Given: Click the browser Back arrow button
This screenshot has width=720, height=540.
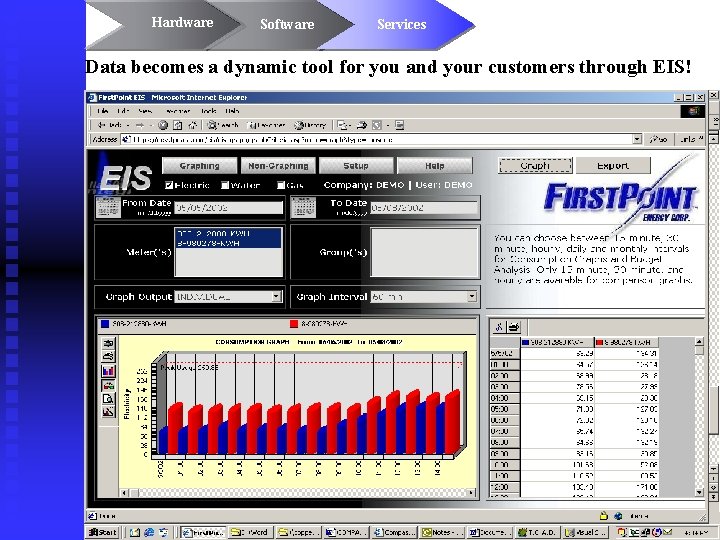Looking at the screenshot, I should tap(109, 125).
